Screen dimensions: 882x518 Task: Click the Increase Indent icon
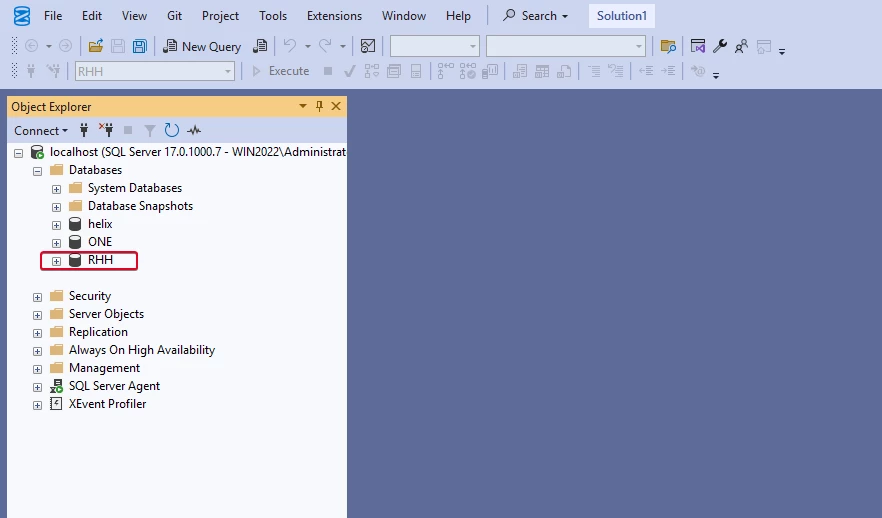click(668, 71)
